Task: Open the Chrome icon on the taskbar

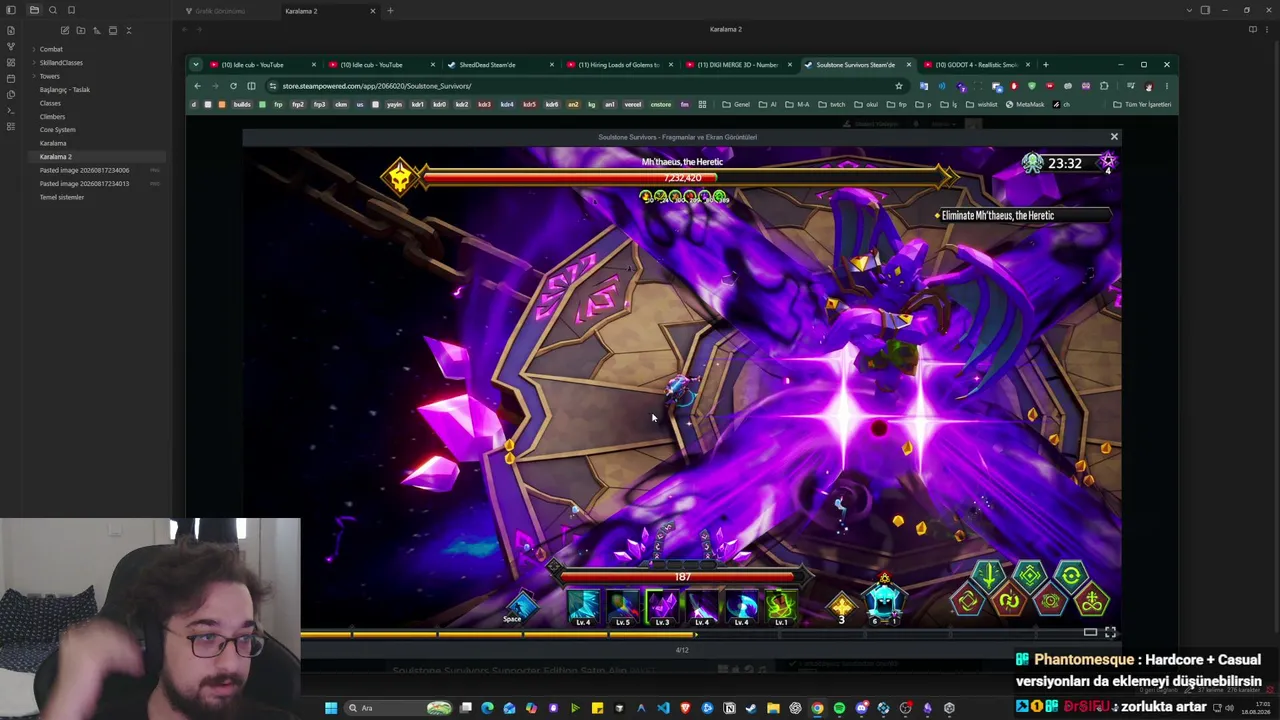Action: (x=817, y=708)
